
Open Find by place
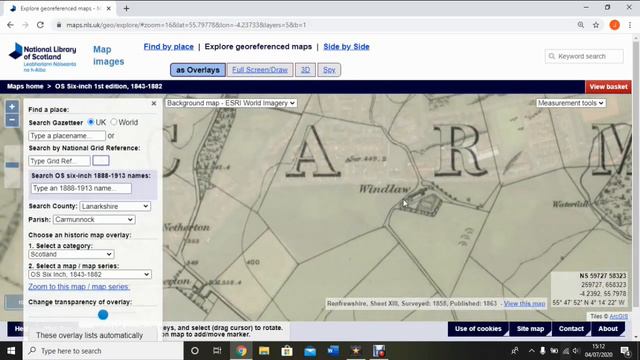click(169, 47)
